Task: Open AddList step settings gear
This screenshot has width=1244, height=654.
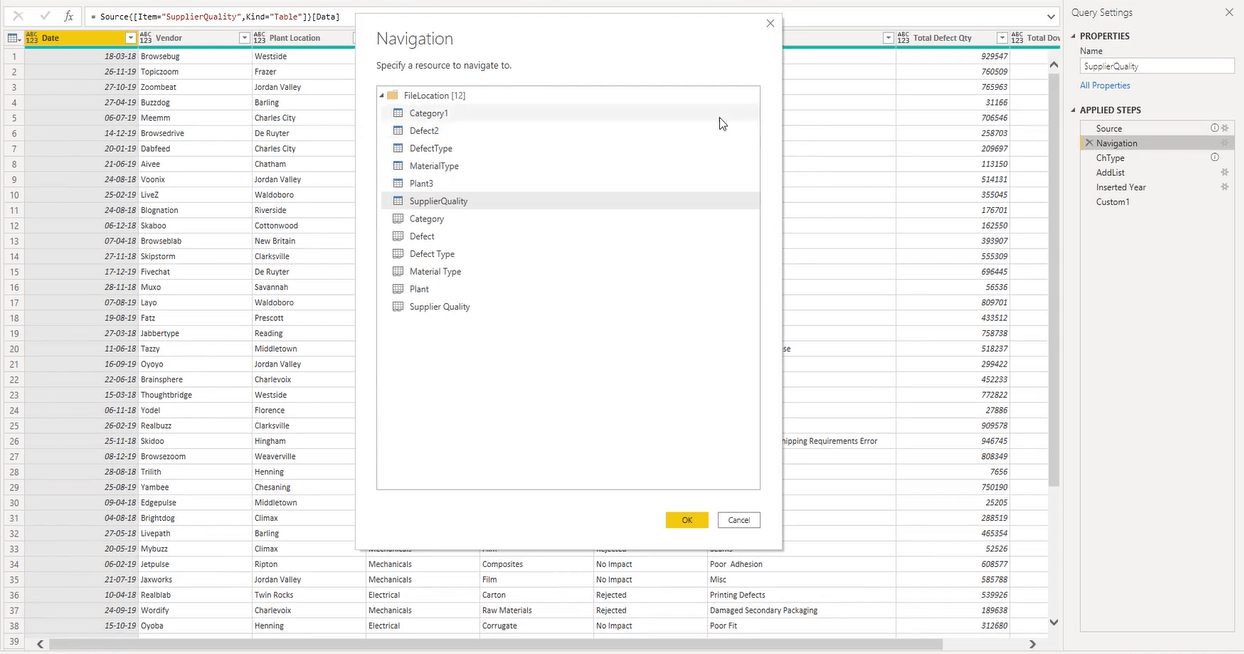Action: point(1224,172)
